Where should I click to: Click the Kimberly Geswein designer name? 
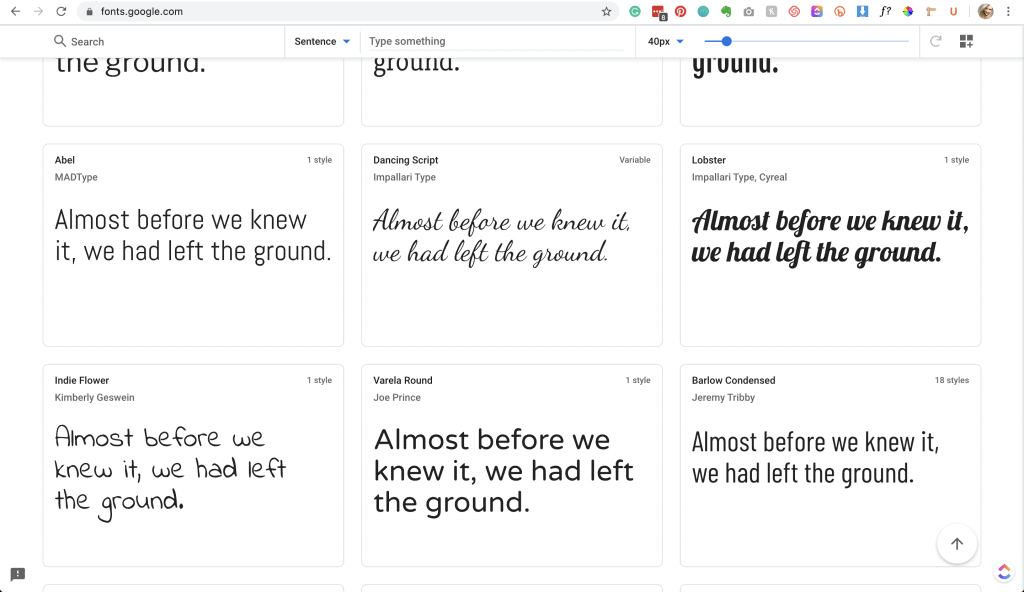95,397
